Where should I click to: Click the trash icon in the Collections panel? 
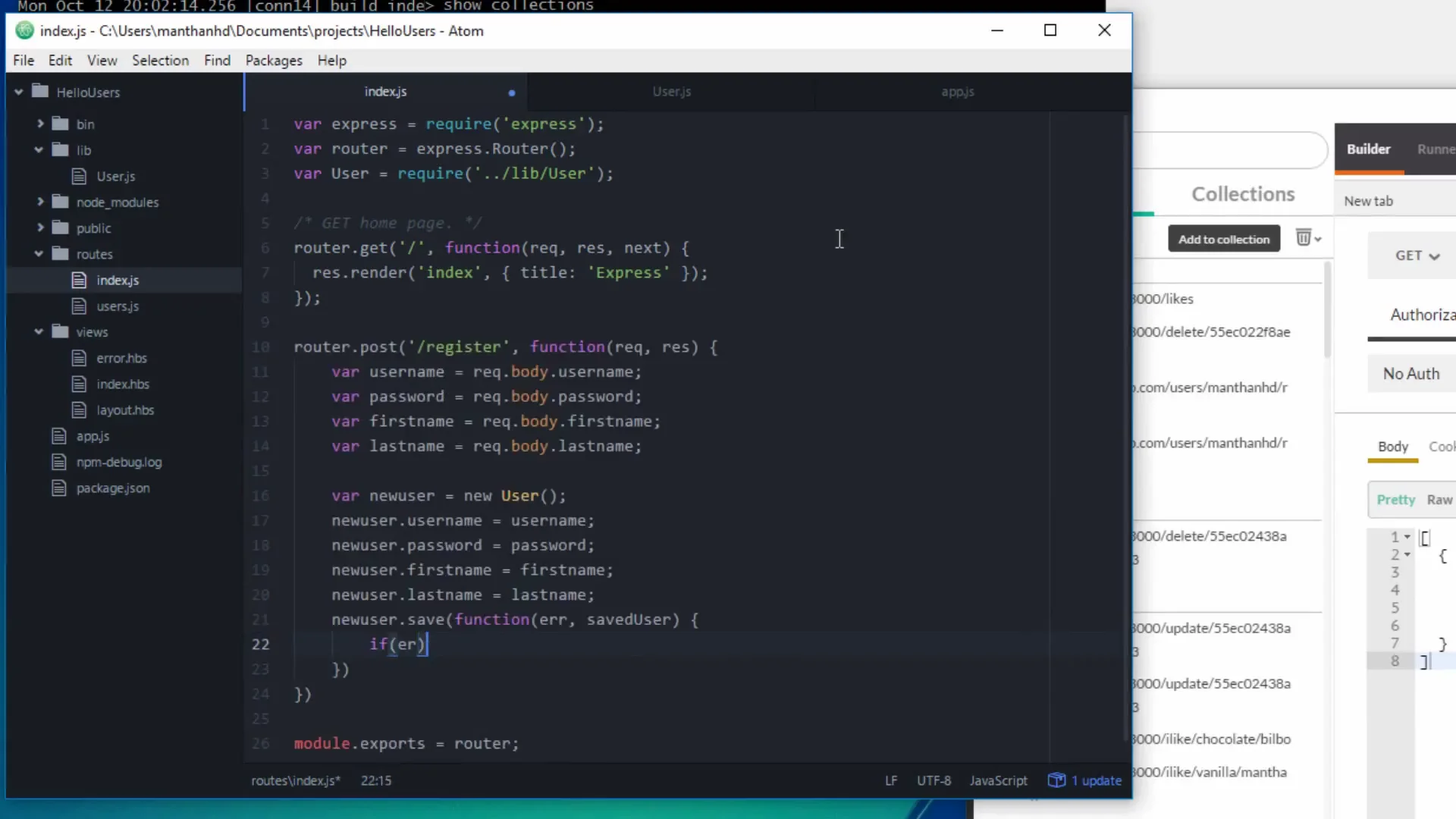1303,238
